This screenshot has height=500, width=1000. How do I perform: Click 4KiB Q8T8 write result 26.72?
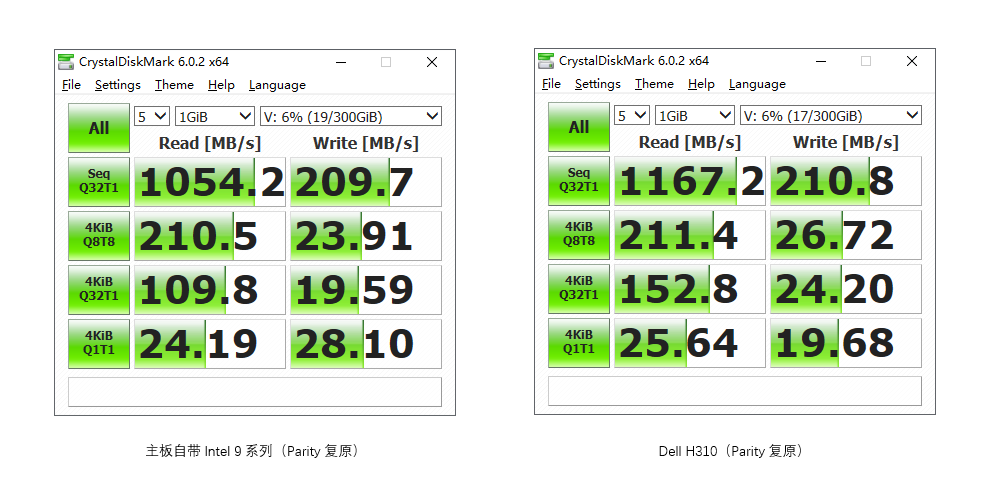(x=846, y=235)
